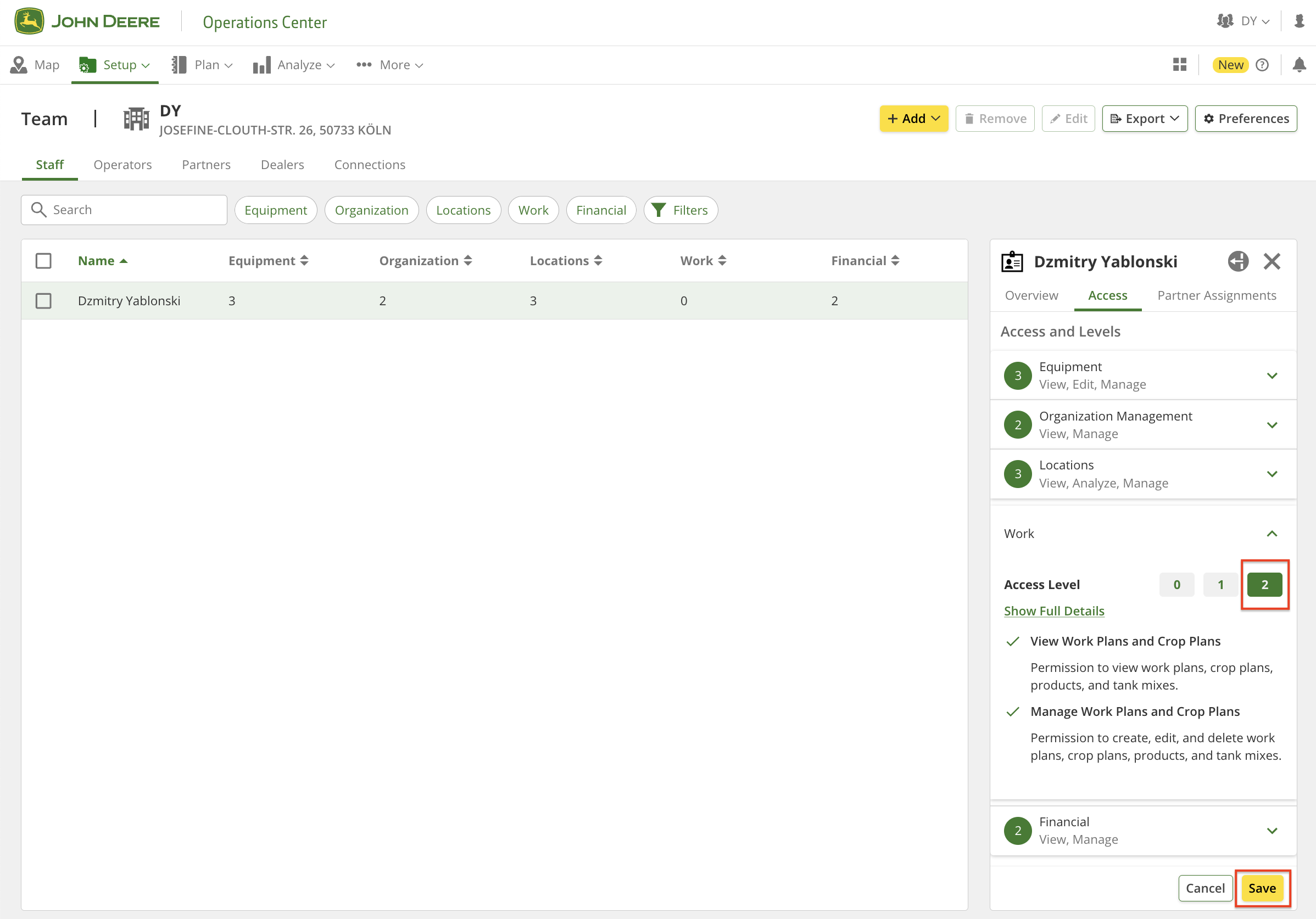
Task: Expand the Equipment access section
Action: click(1272, 376)
